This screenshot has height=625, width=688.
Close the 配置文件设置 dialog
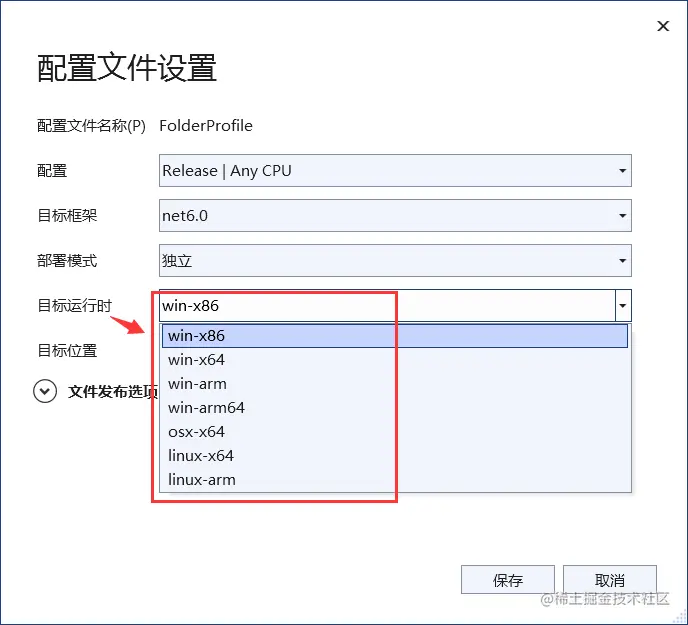(x=663, y=27)
